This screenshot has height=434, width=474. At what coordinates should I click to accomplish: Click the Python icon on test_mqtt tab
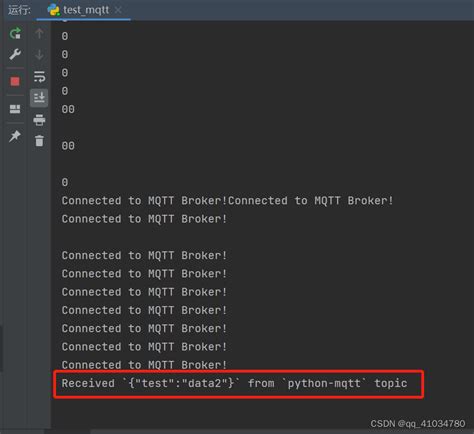(x=53, y=10)
